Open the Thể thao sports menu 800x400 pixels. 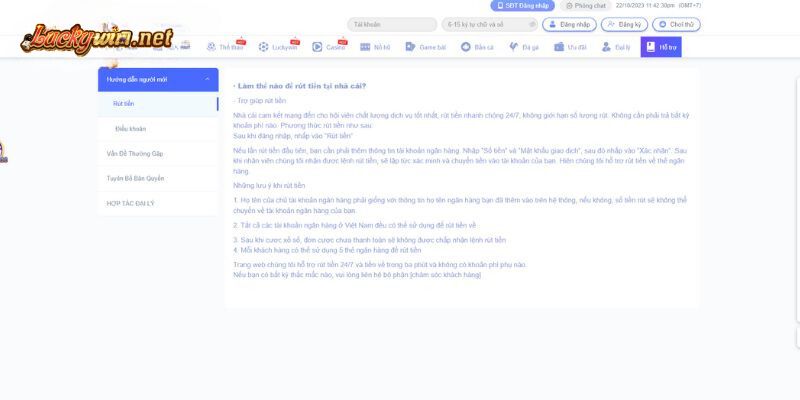226,47
